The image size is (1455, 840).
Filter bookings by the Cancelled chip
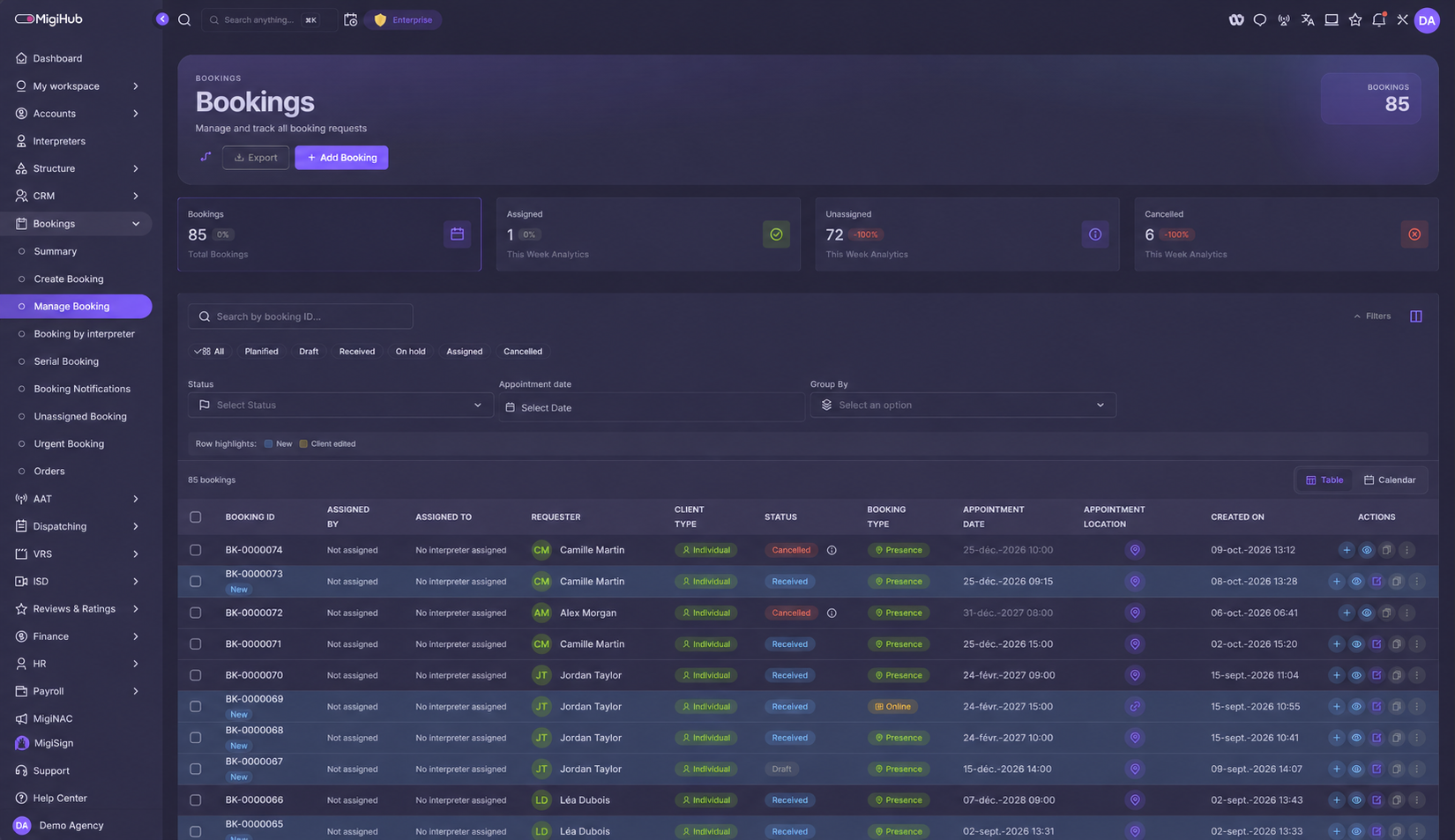(x=523, y=352)
